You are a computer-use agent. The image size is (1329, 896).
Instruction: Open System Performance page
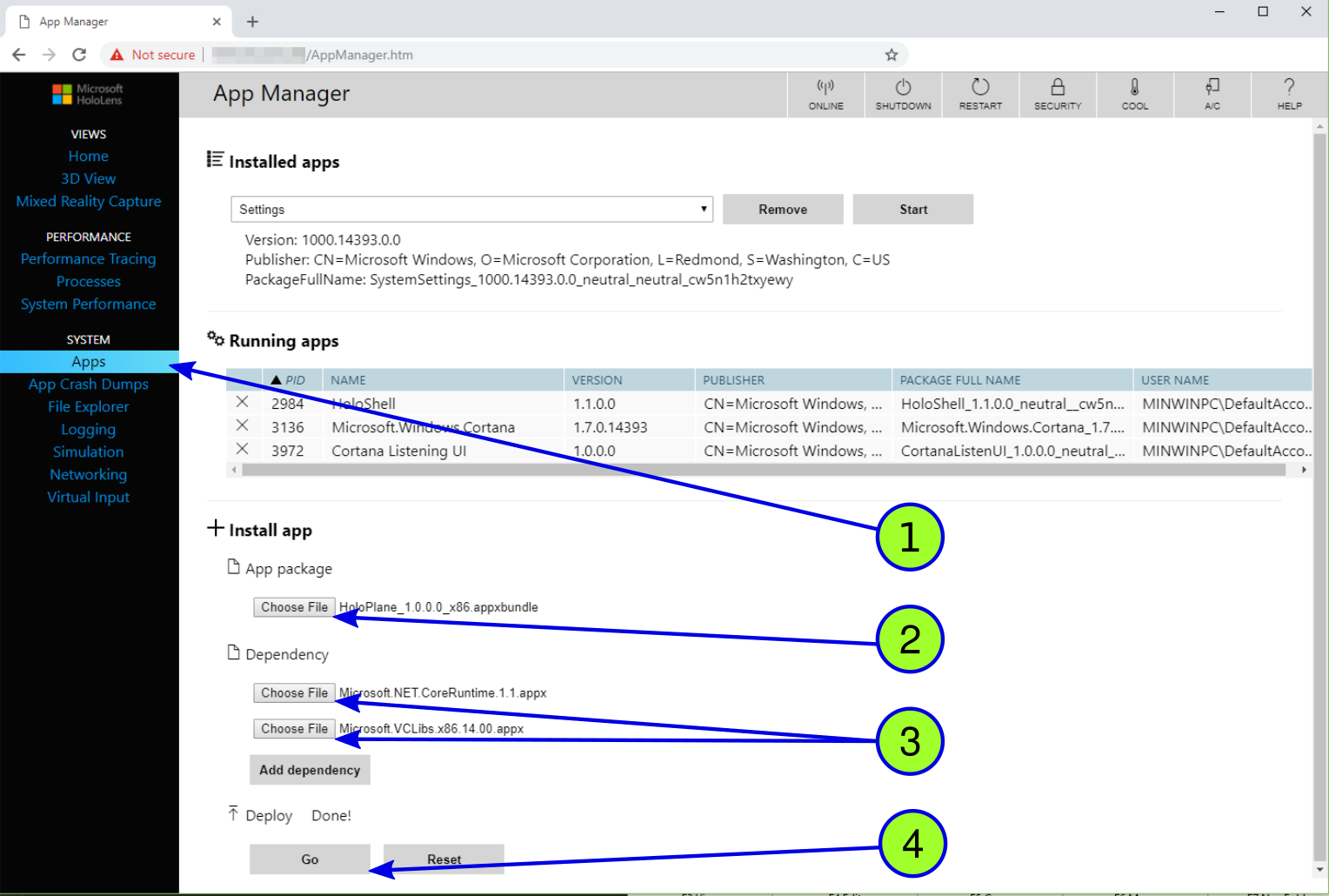(x=89, y=304)
